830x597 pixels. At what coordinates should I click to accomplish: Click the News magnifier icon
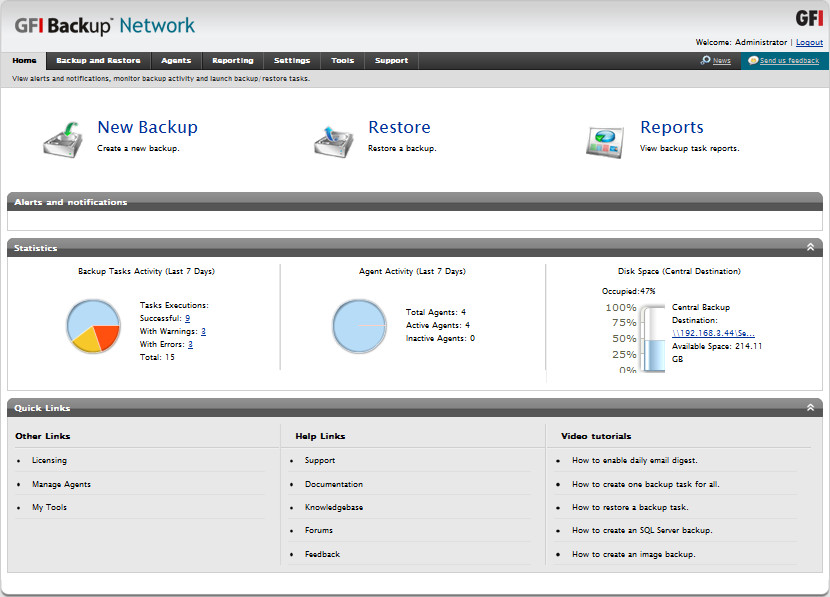705,60
